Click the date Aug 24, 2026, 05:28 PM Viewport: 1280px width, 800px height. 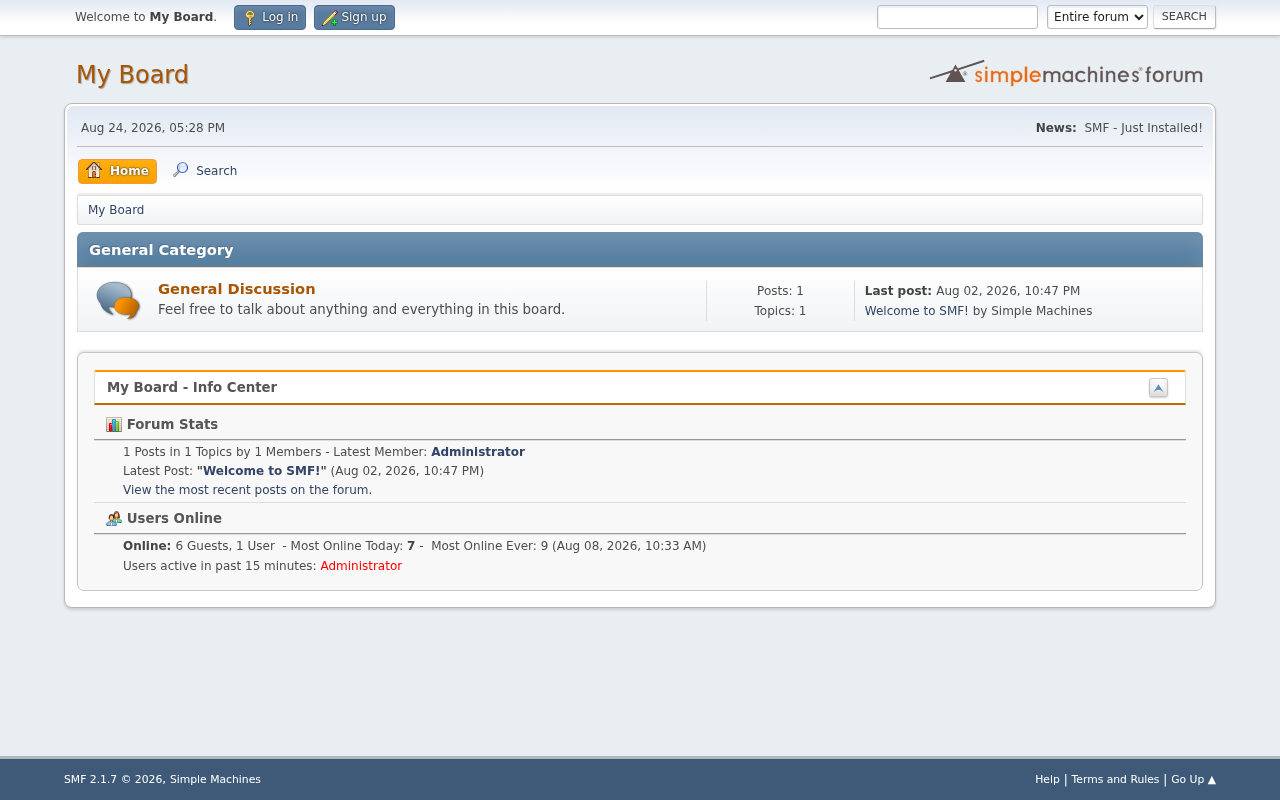[153, 128]
